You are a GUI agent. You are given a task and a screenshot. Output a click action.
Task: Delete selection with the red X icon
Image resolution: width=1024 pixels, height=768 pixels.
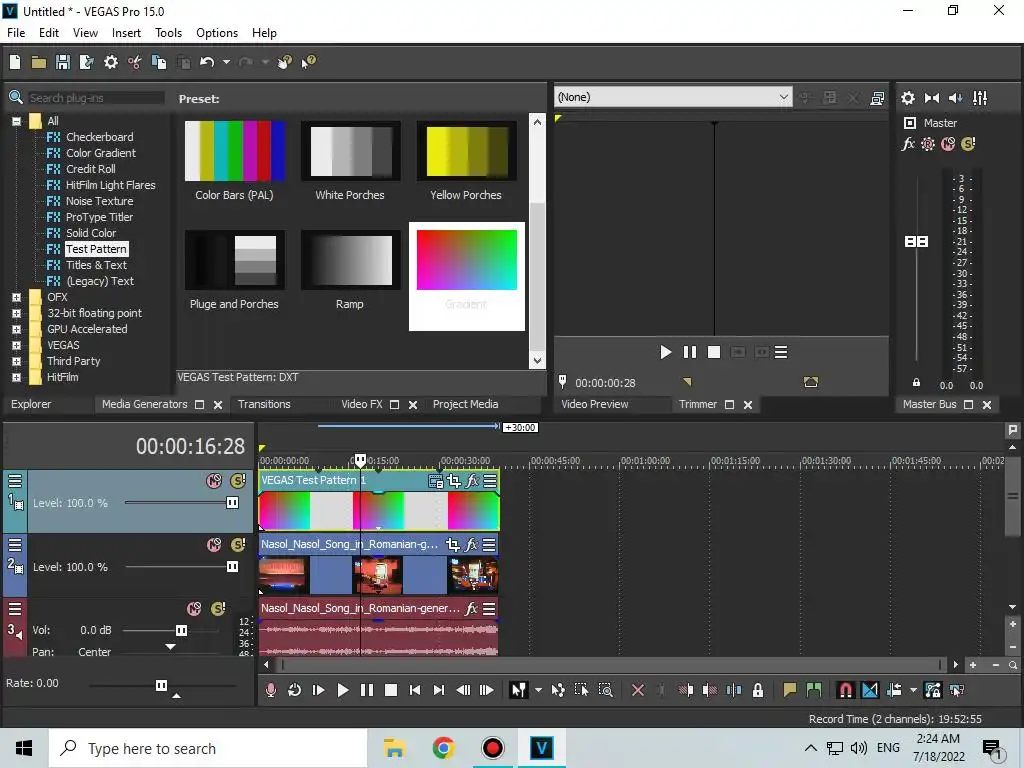638,690
